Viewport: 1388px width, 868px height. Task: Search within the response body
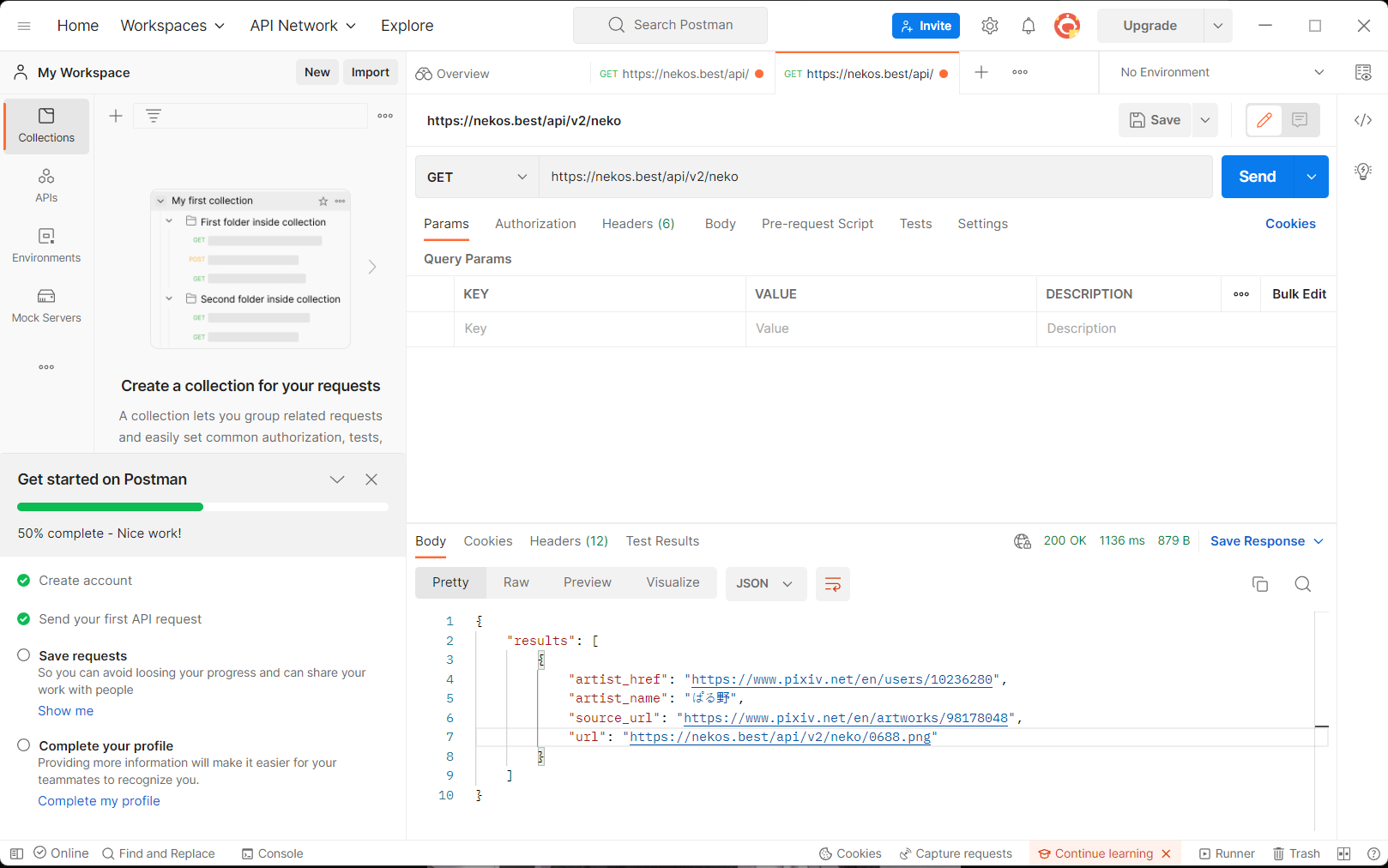[1302, 584]
